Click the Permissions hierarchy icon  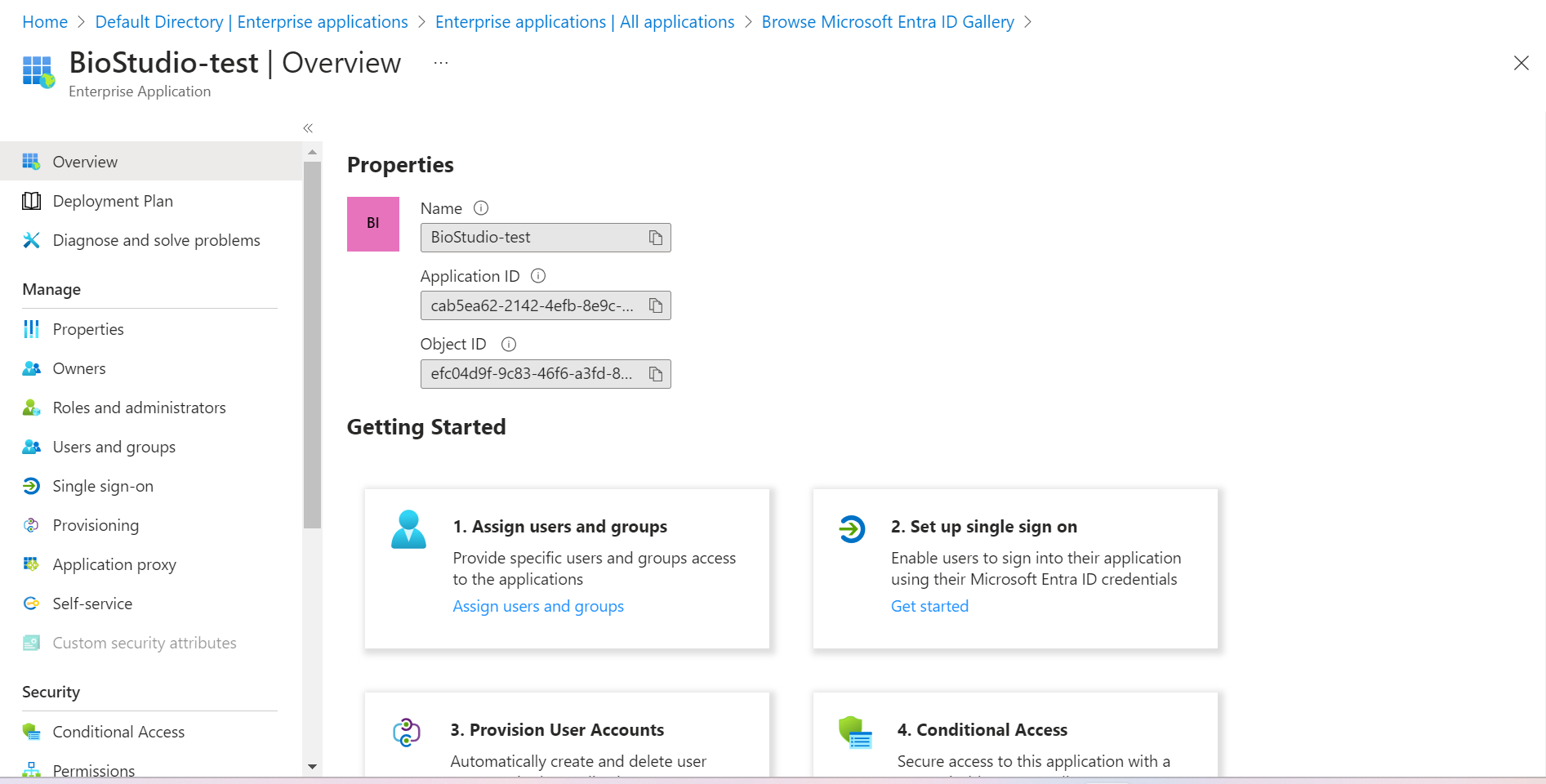pyautogui.click(x=31, y=770)
